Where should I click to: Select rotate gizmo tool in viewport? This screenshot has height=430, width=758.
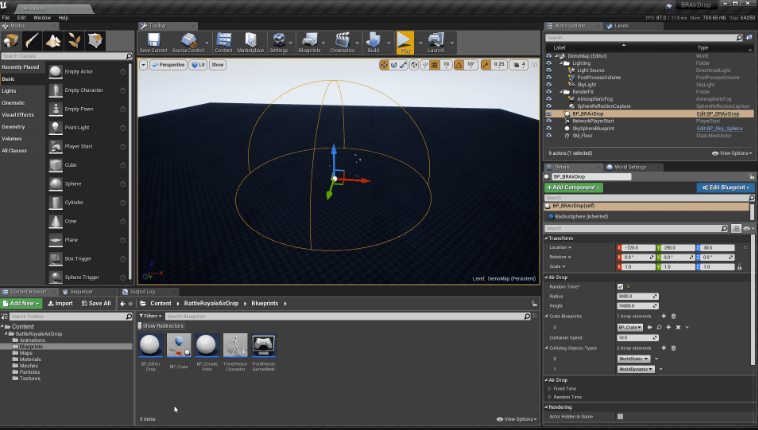click(x=394, y=65)
